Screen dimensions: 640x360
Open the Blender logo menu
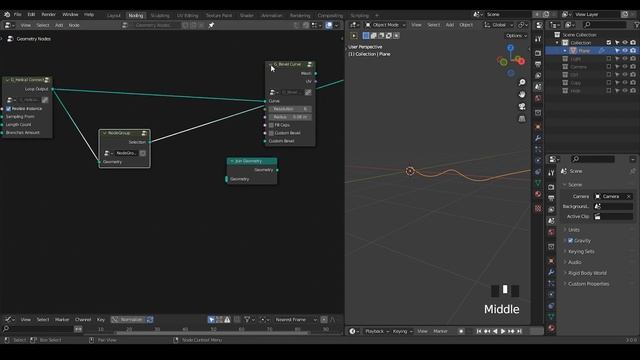point(7,14)
